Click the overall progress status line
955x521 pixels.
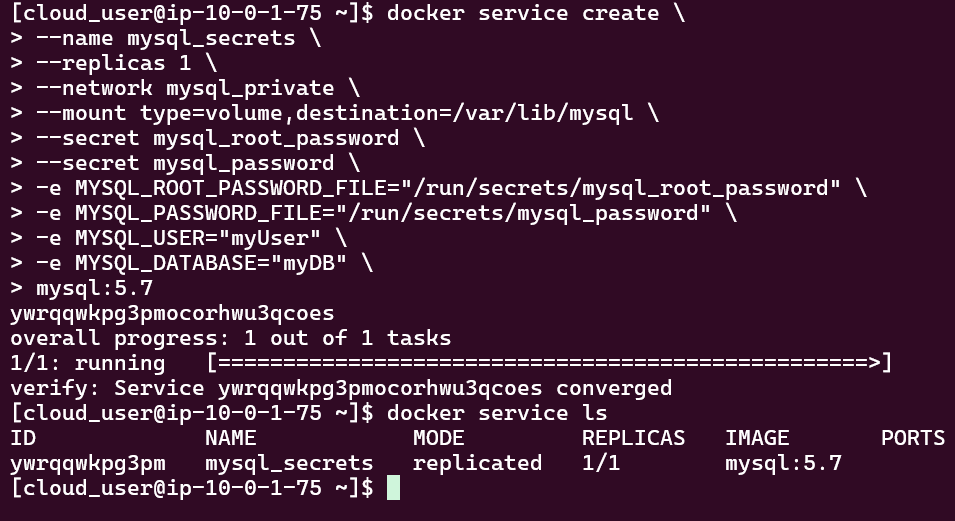(x=230, y=338)
